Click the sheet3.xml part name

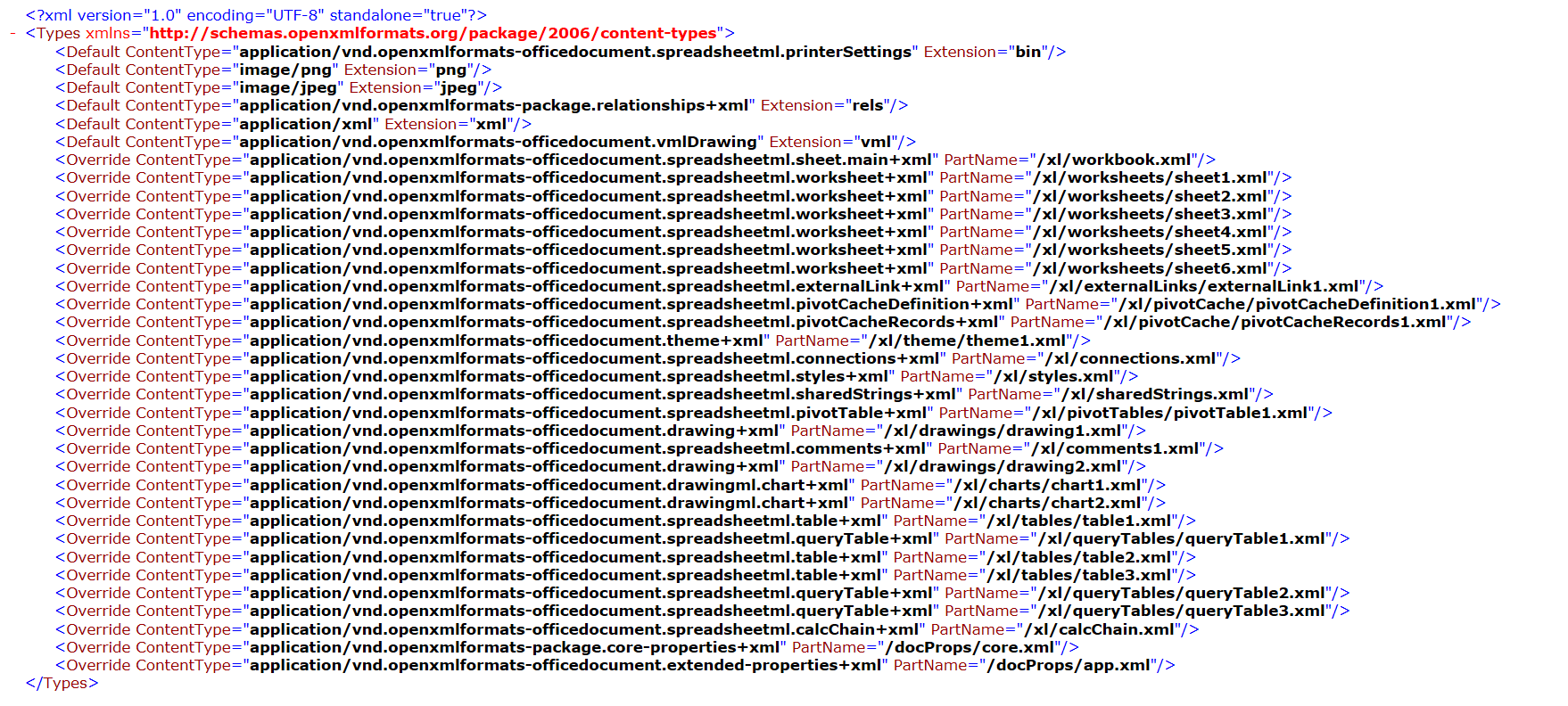pos(1151,214)
